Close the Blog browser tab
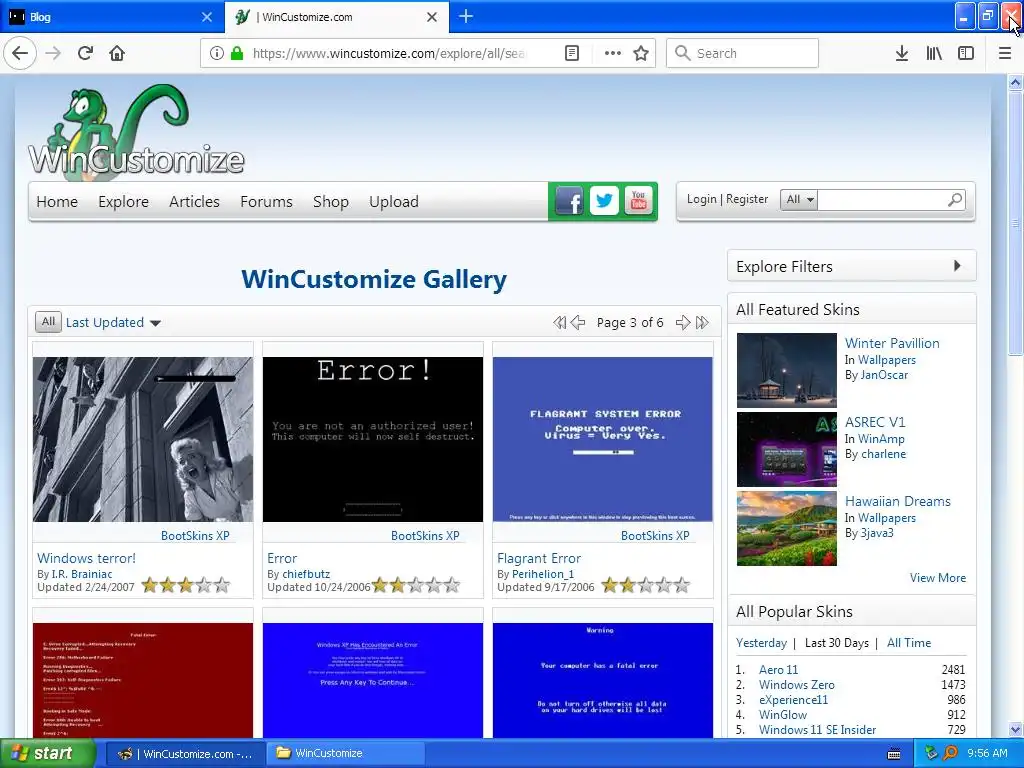The image size is (1024, 768). [207, 17]
